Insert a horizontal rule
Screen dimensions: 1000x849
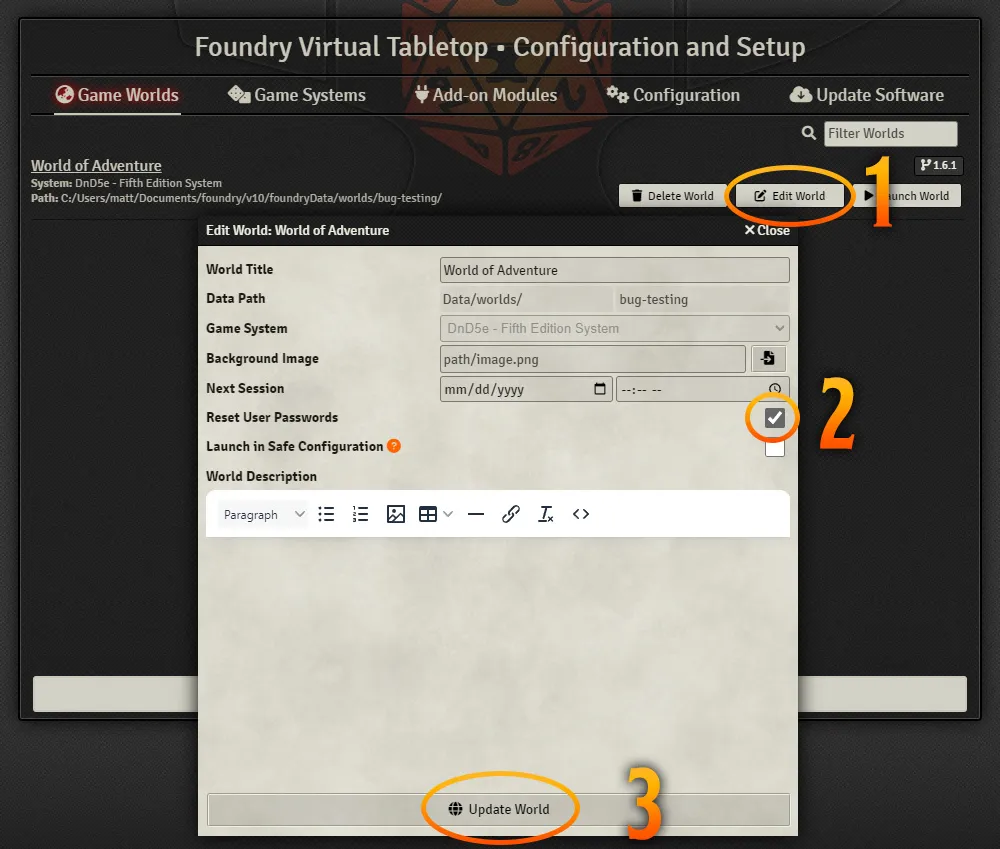point(476,514)
